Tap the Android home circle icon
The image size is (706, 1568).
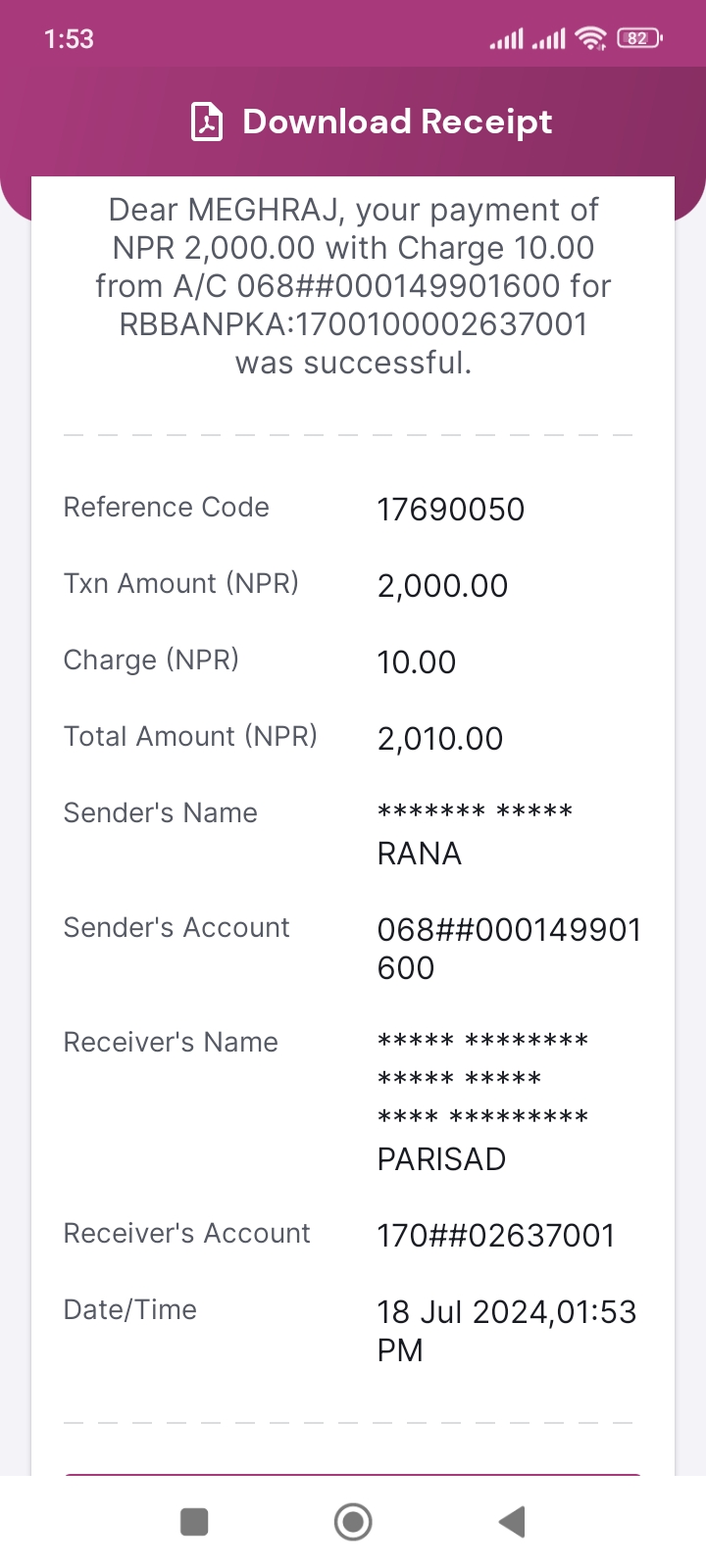click(x=353, y=1522)
